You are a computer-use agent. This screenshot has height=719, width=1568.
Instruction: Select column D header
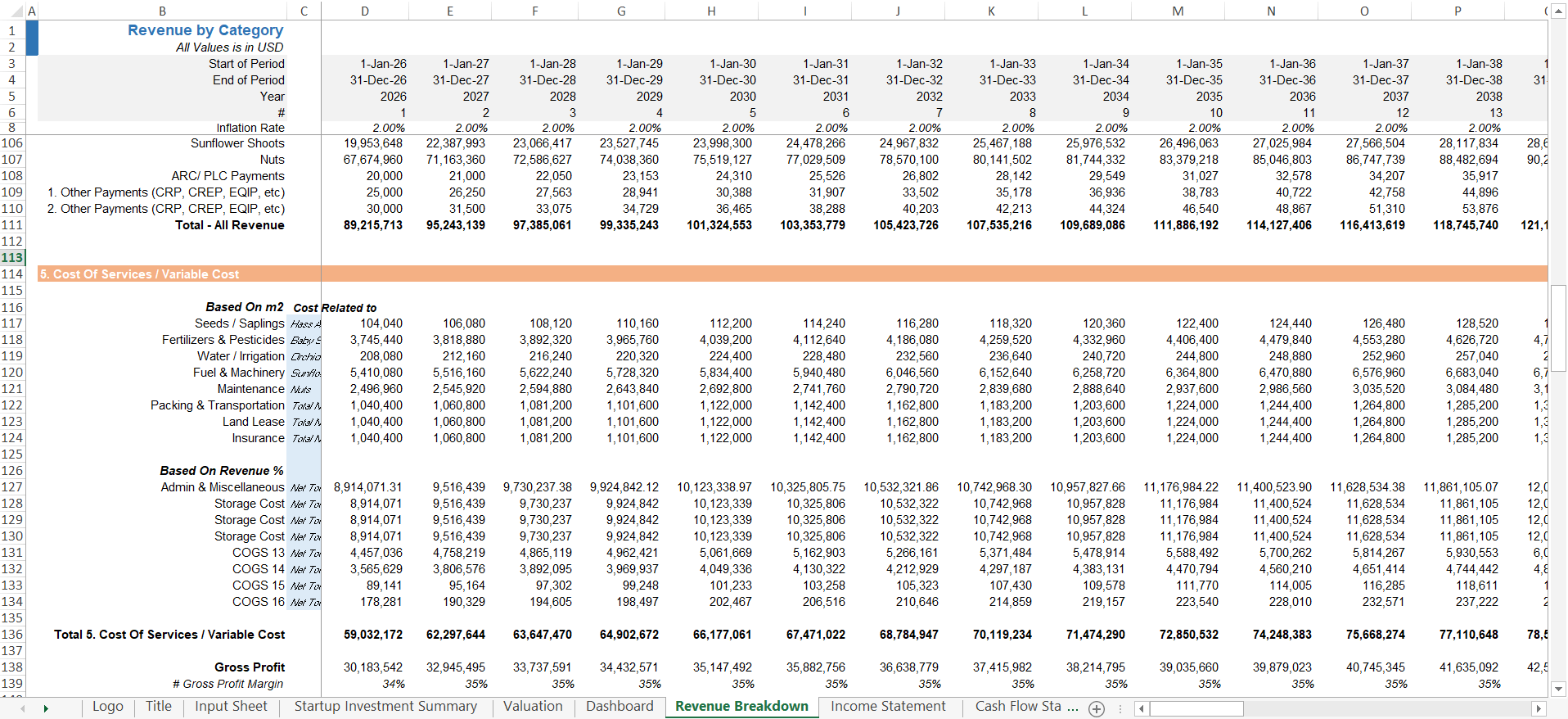[x=365, y=11]
